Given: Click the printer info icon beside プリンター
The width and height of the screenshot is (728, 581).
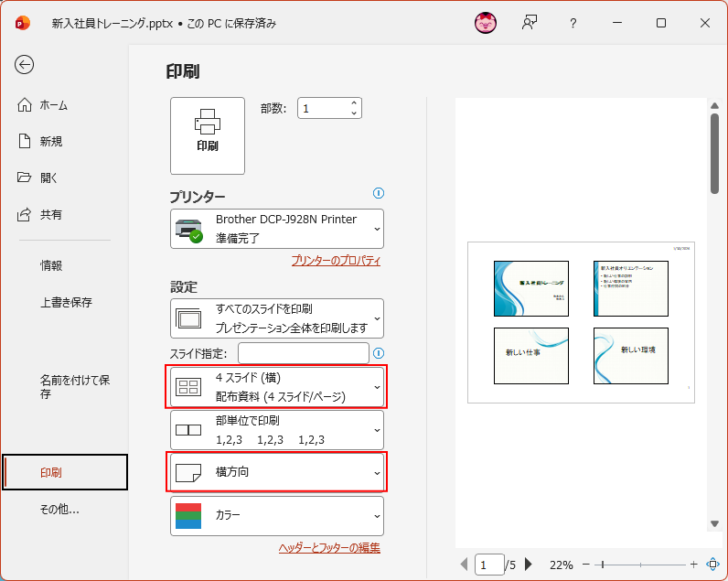Looking at the screenshot, I should (x=378, y=193).
